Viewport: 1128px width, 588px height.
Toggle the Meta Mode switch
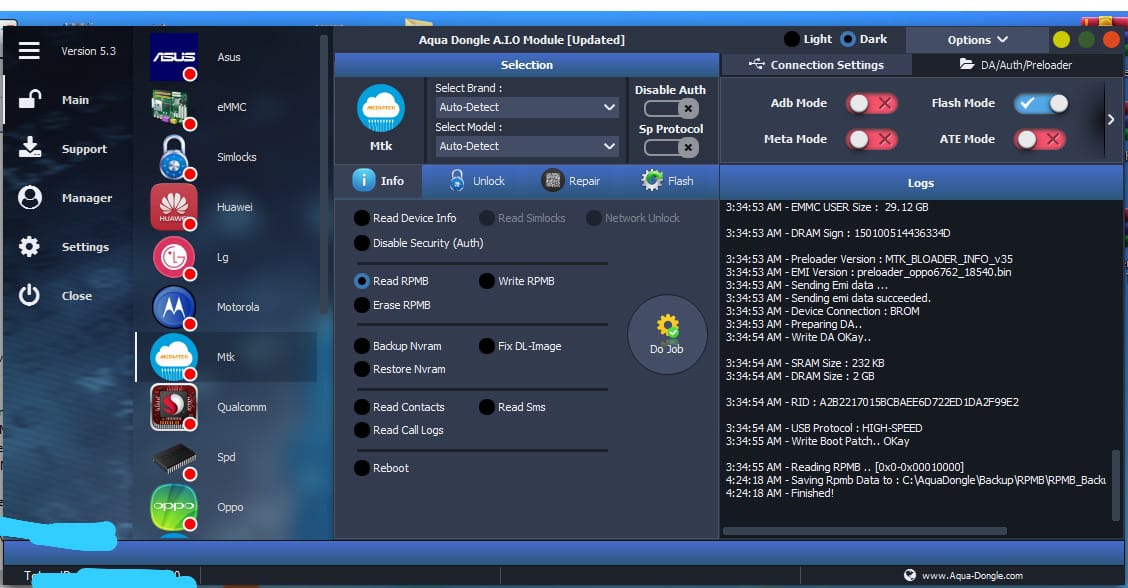tap(871, 139)
